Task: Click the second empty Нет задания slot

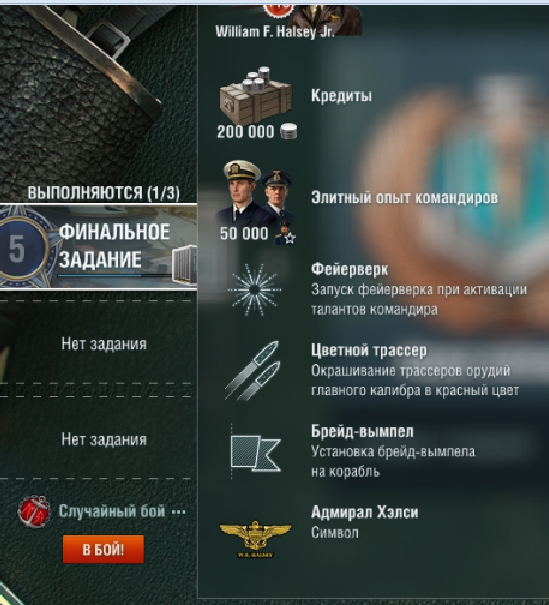Action: [x=104, y=439]
